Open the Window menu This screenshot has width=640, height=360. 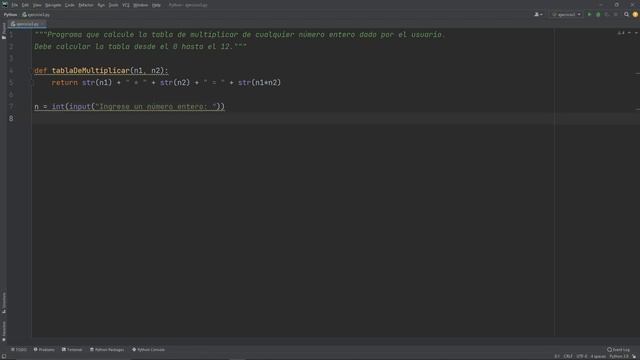point(141,5)
